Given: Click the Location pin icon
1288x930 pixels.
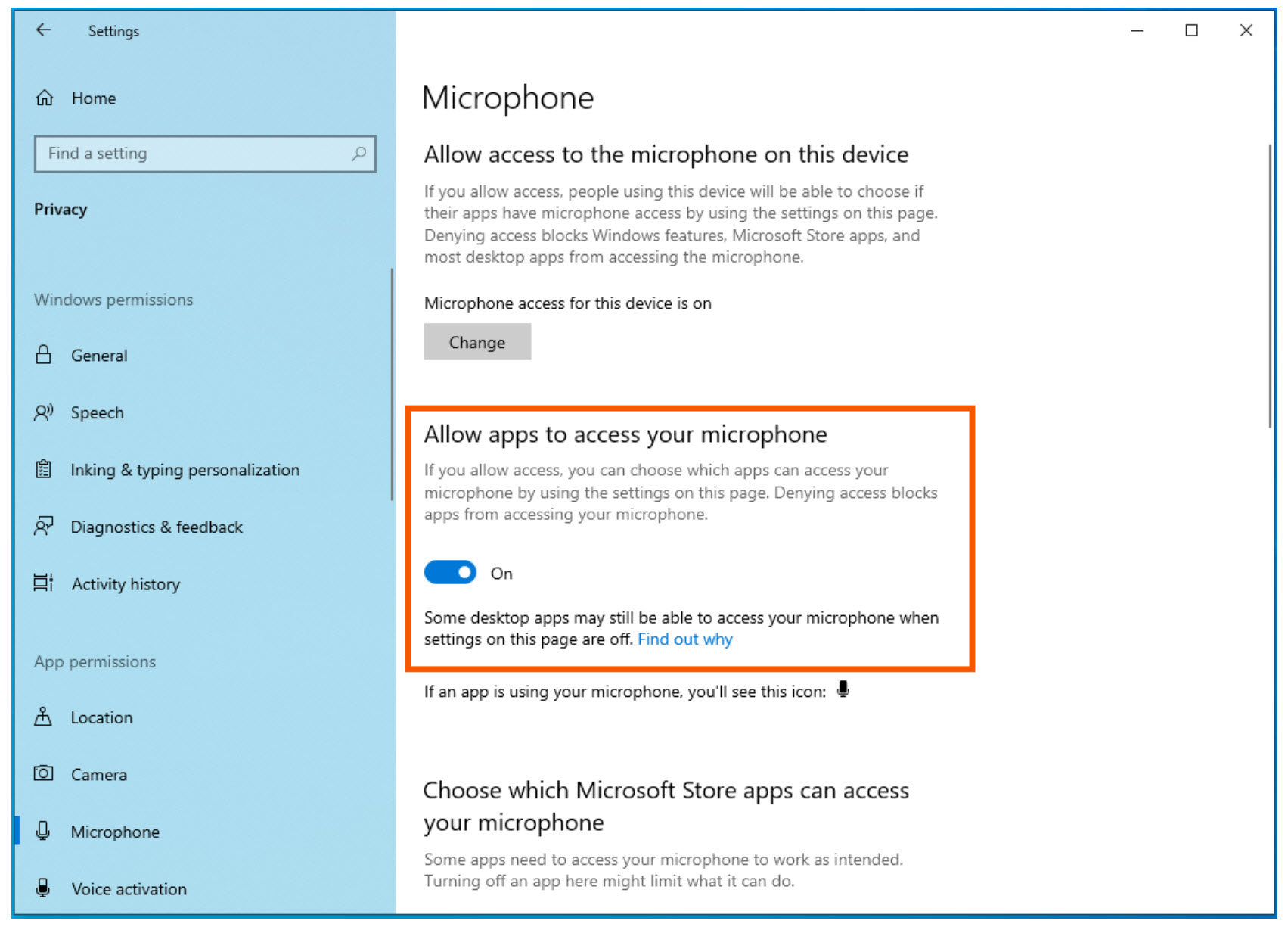Looking at the screenshot, I should pyautogui.click(x=44, y=717).
